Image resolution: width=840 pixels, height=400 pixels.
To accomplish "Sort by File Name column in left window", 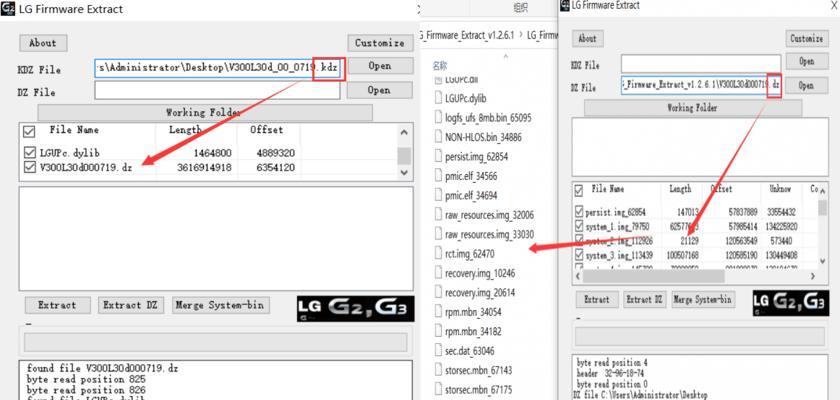I will point(74,130).
